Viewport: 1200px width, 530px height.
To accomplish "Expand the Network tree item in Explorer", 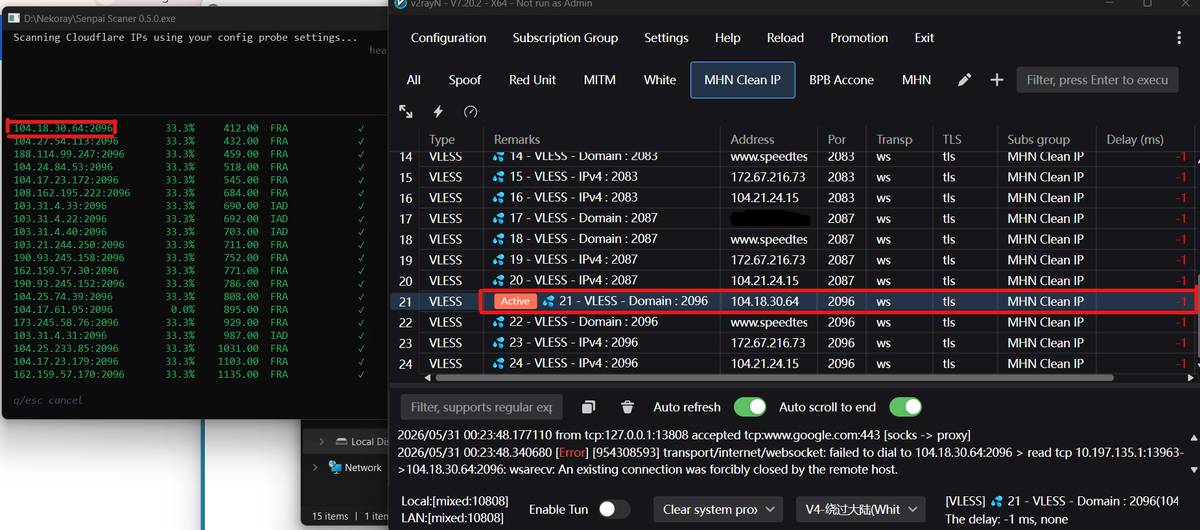I will pyautogui.click(x=315, y=467).
